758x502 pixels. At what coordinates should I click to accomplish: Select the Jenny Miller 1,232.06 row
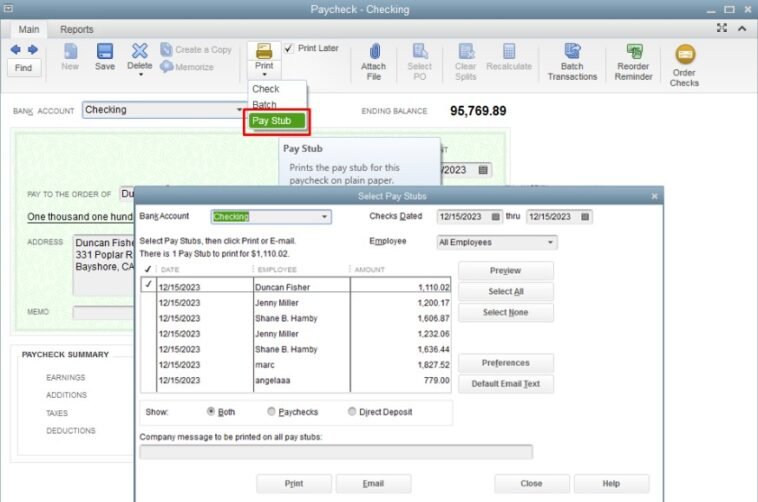click(x=295, y=334)
